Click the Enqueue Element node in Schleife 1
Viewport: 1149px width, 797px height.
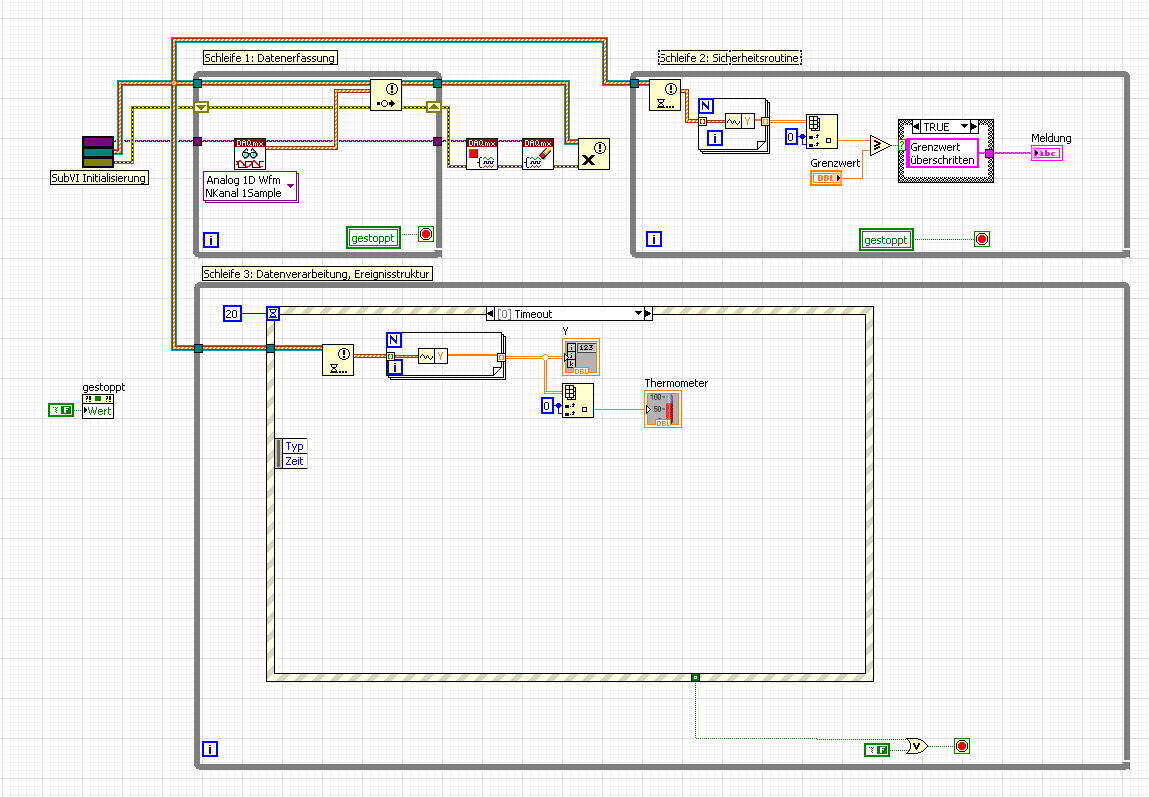(x=385, y=95)
